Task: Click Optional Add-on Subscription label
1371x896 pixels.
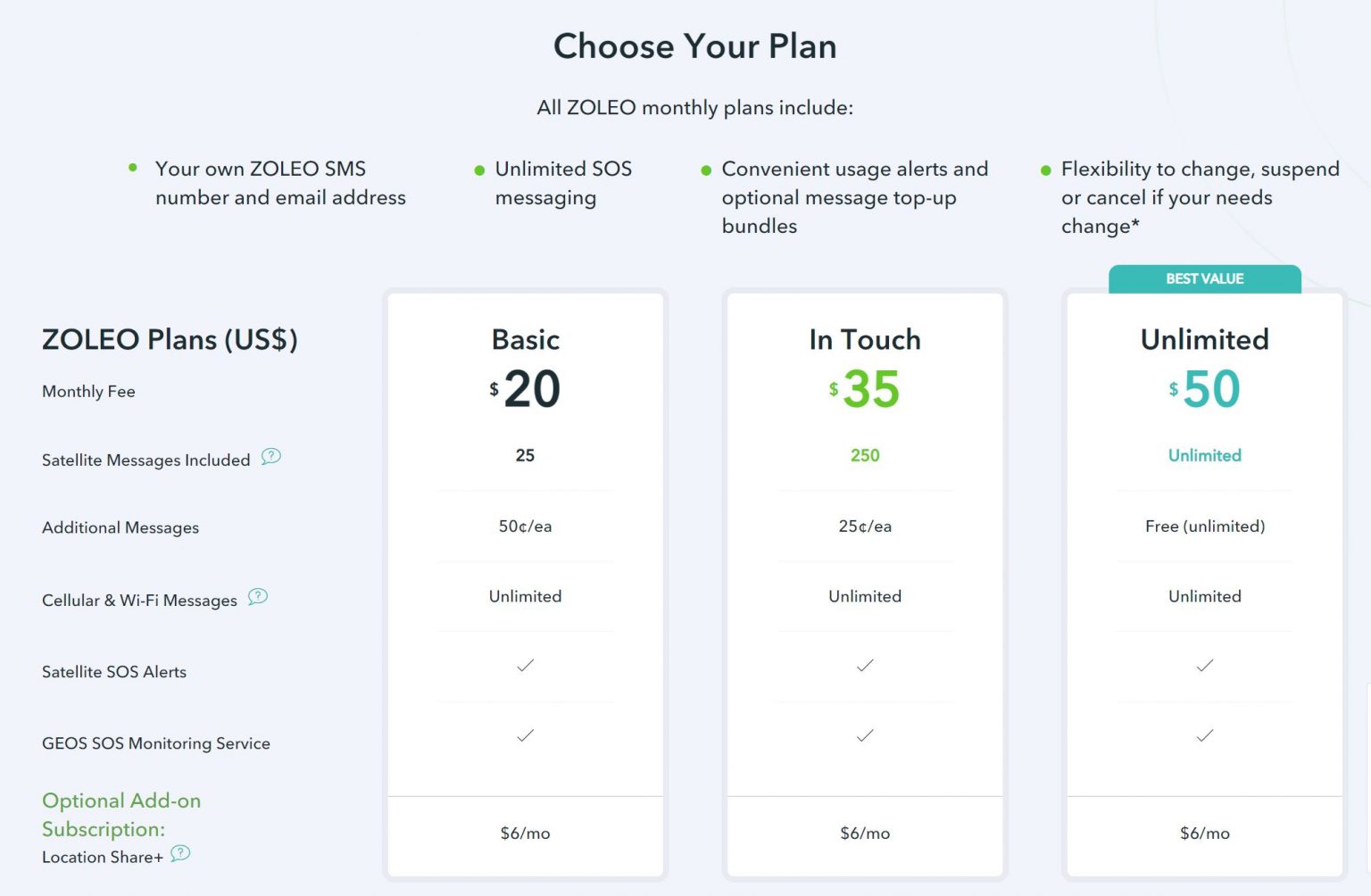Action: coord(121,814)
